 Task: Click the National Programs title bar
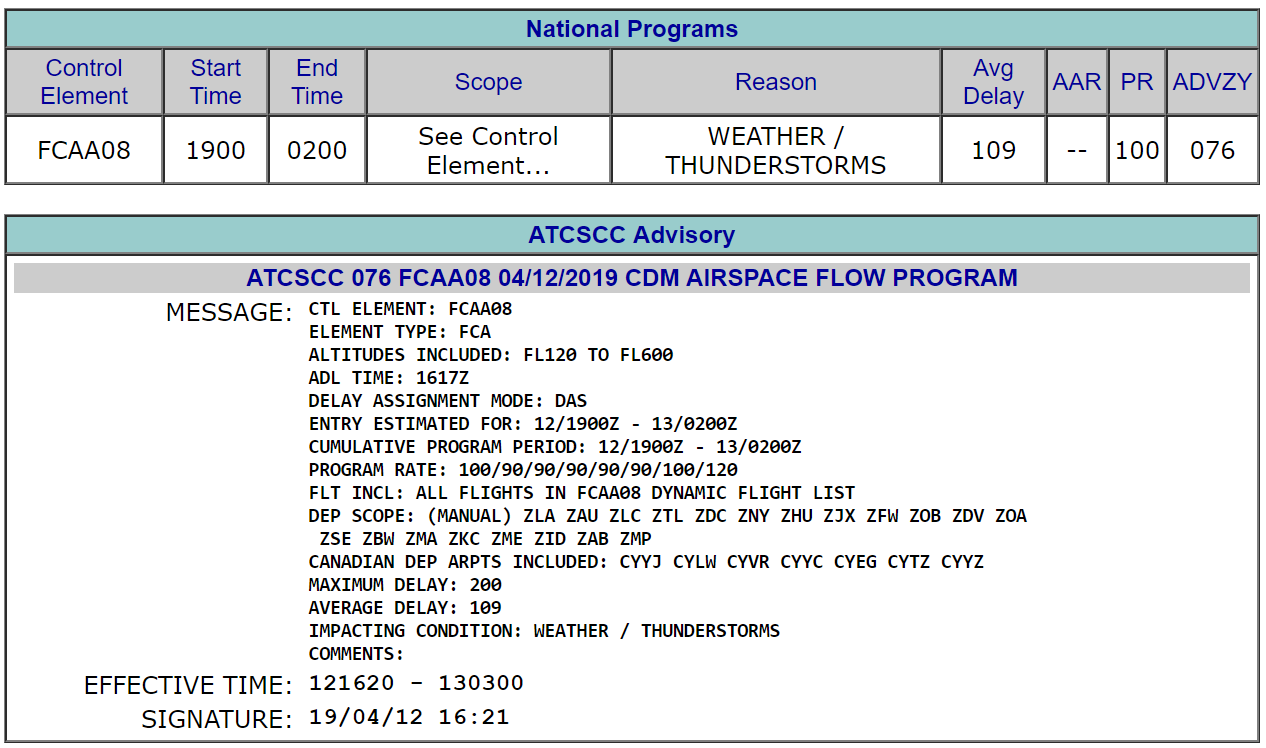[632, 29]
